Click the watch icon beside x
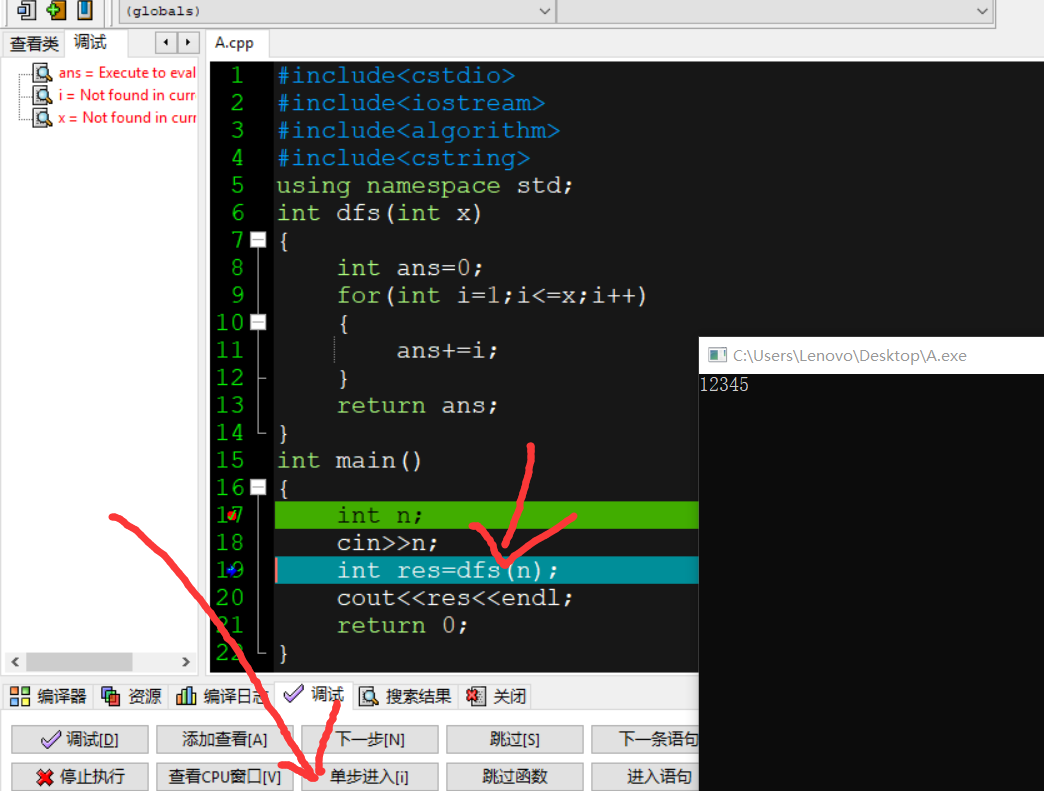This screenshot has width=1044, height=791. pyautogui.click(x=43, y=118)
